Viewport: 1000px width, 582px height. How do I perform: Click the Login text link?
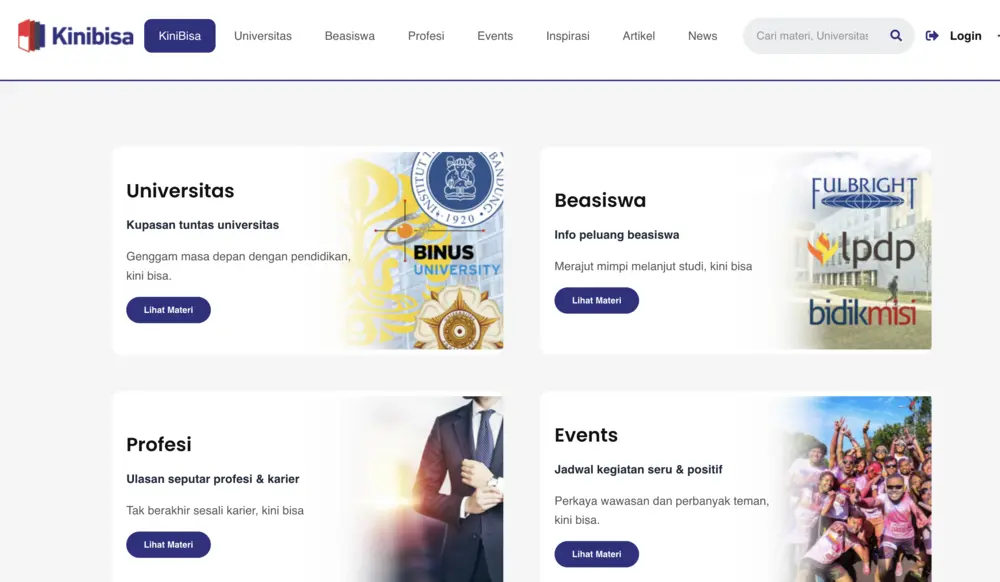pos(965,36)
